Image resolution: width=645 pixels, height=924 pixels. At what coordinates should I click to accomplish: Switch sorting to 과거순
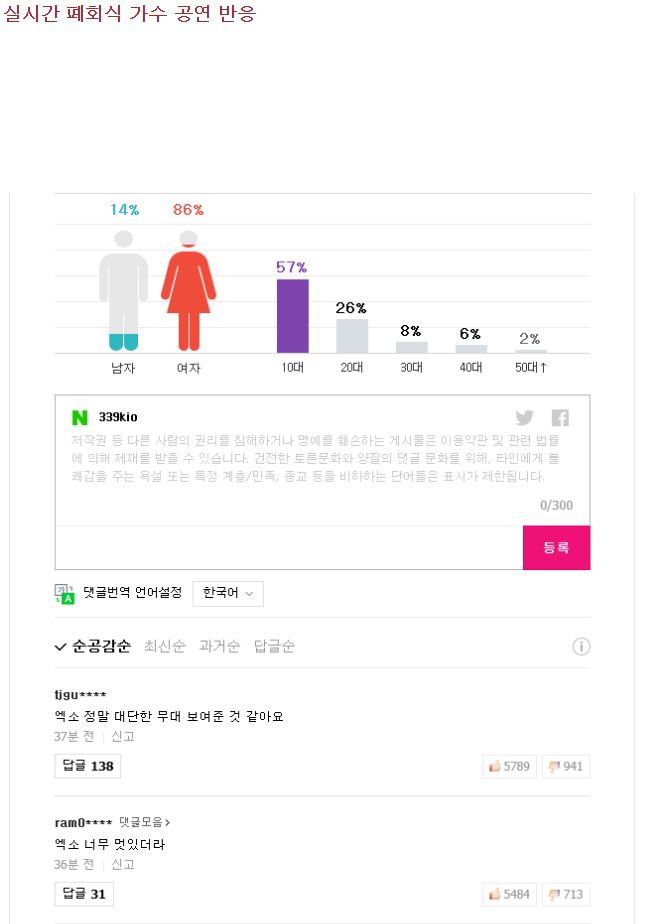point(220,646)
